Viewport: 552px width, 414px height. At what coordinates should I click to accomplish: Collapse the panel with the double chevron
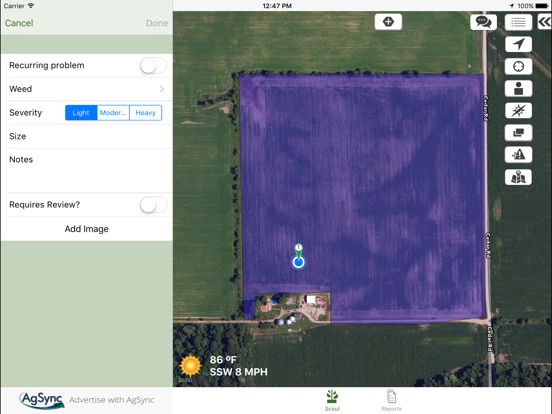pos(544,22)
